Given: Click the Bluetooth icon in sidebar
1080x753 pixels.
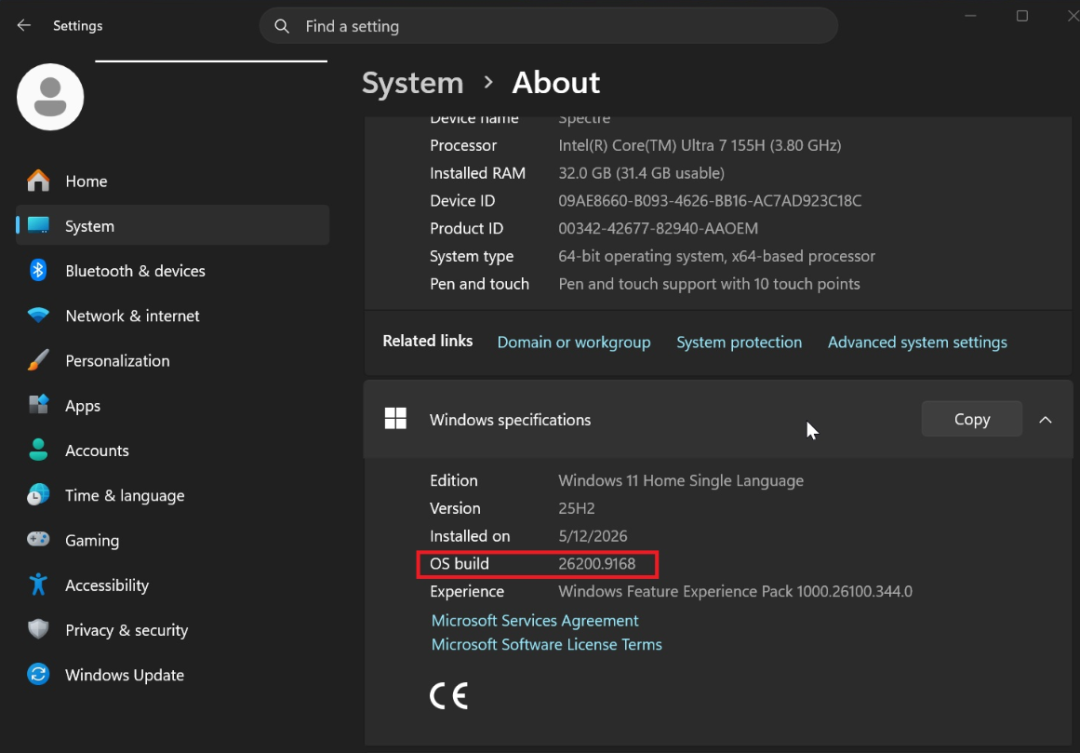Looking at the screenshot, I should point(39,270).
